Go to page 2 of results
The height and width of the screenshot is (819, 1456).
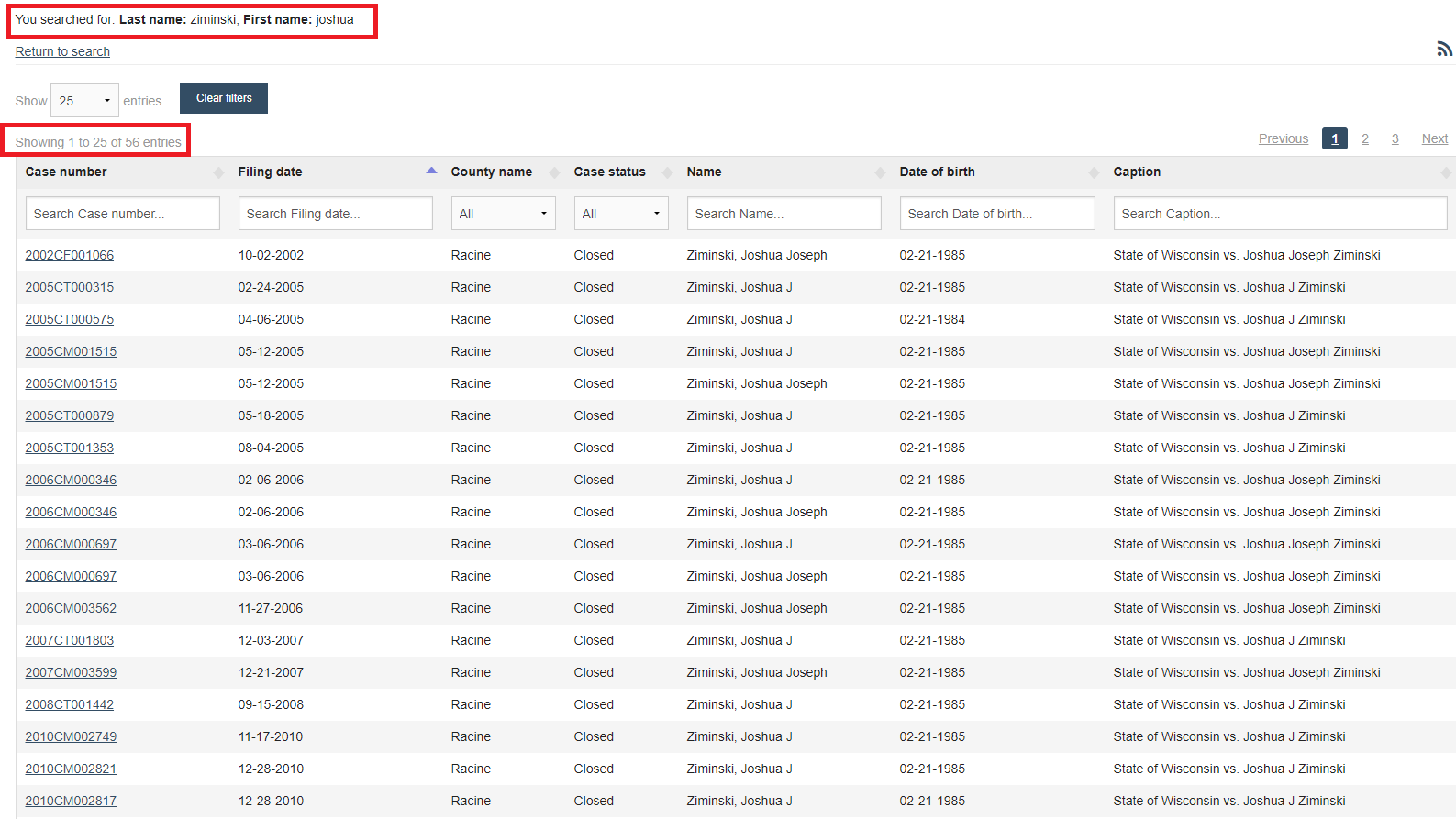pos(1365,138)
